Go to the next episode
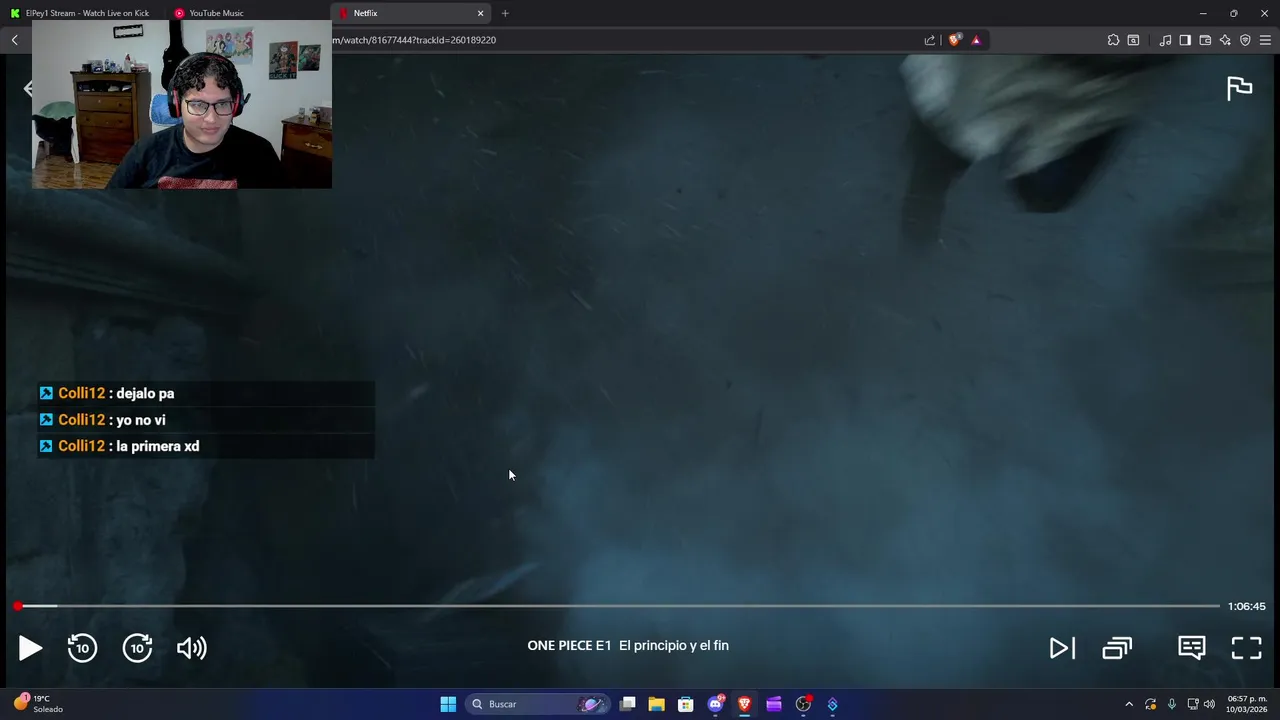Image resolution: width=1280 pixels, height=720 pixels. point(1062,648)
